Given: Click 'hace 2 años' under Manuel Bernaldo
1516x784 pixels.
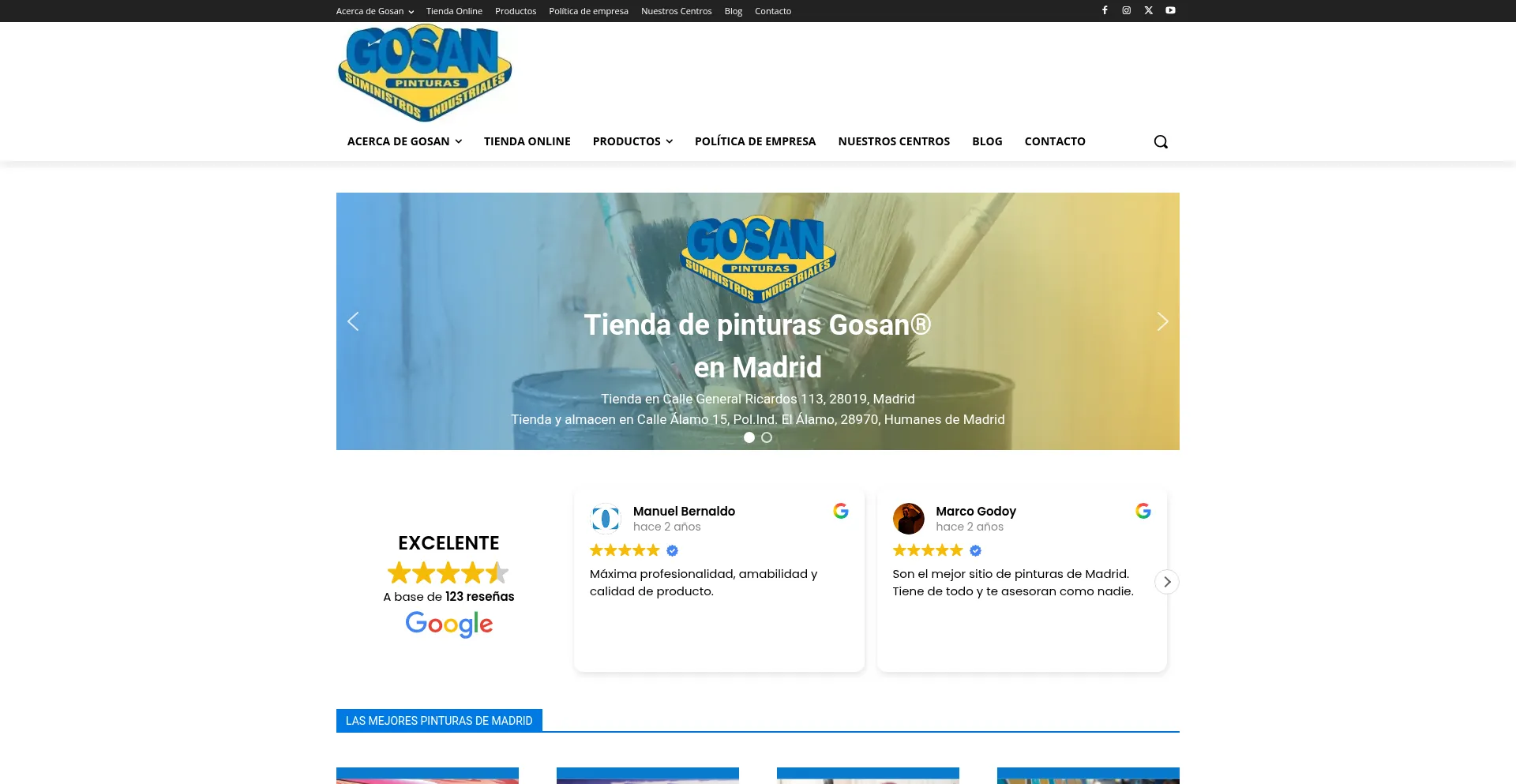Looking at the screenshot, I should coord(667,527).
